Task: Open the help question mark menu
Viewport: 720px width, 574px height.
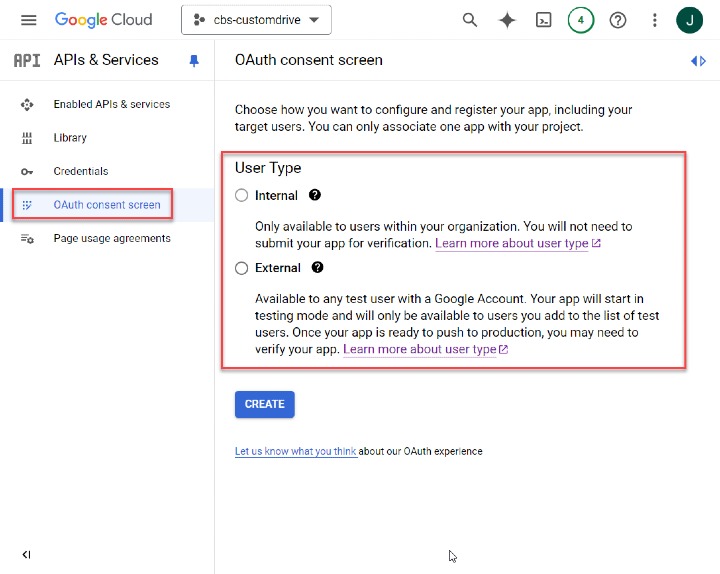Action: 618,20
